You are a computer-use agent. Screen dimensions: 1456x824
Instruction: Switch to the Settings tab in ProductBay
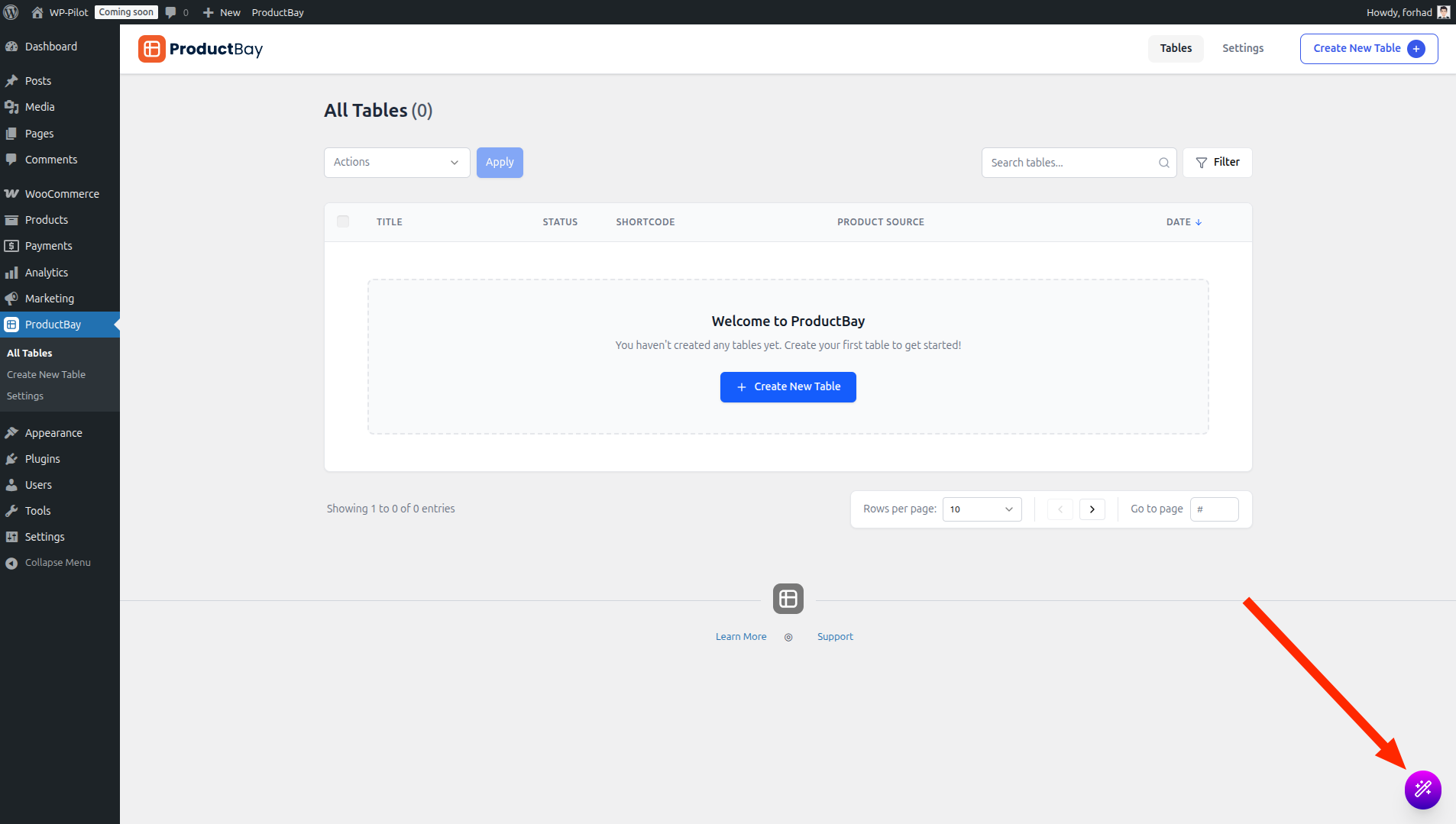(x=1242, y=48)
